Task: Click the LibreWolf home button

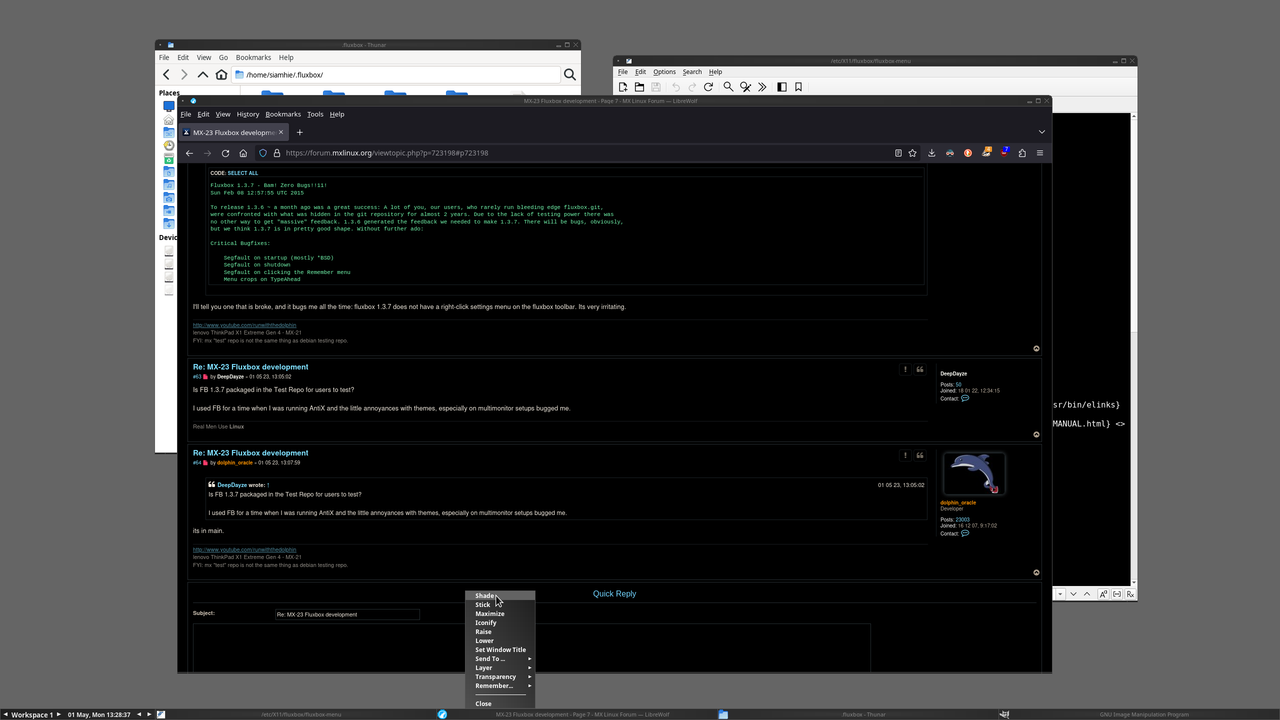Action: click(243, 153)
